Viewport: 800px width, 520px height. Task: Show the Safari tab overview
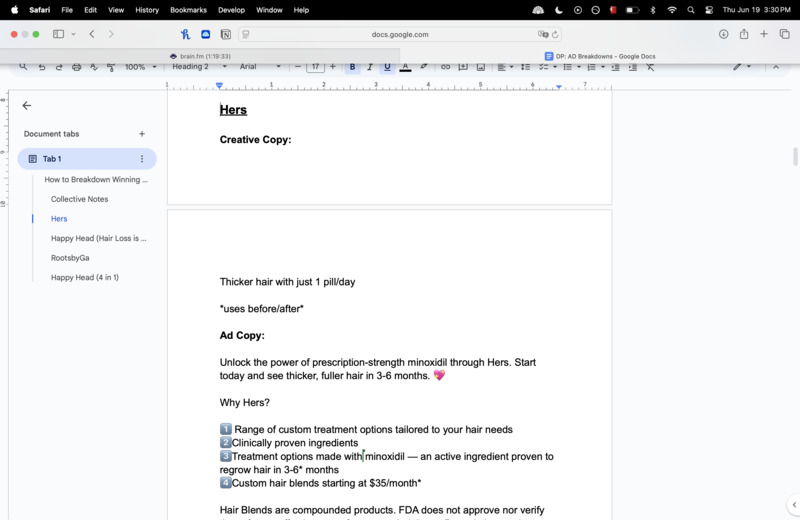pos(784,34)
